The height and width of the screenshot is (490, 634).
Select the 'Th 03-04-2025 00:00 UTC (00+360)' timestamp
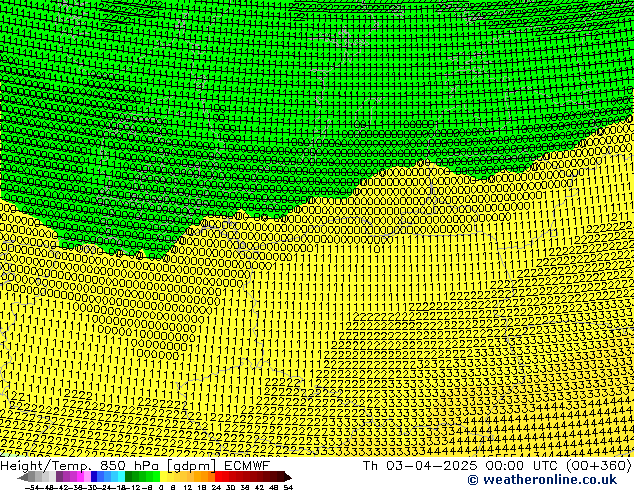pyautogui.click(x=497, y=466)
